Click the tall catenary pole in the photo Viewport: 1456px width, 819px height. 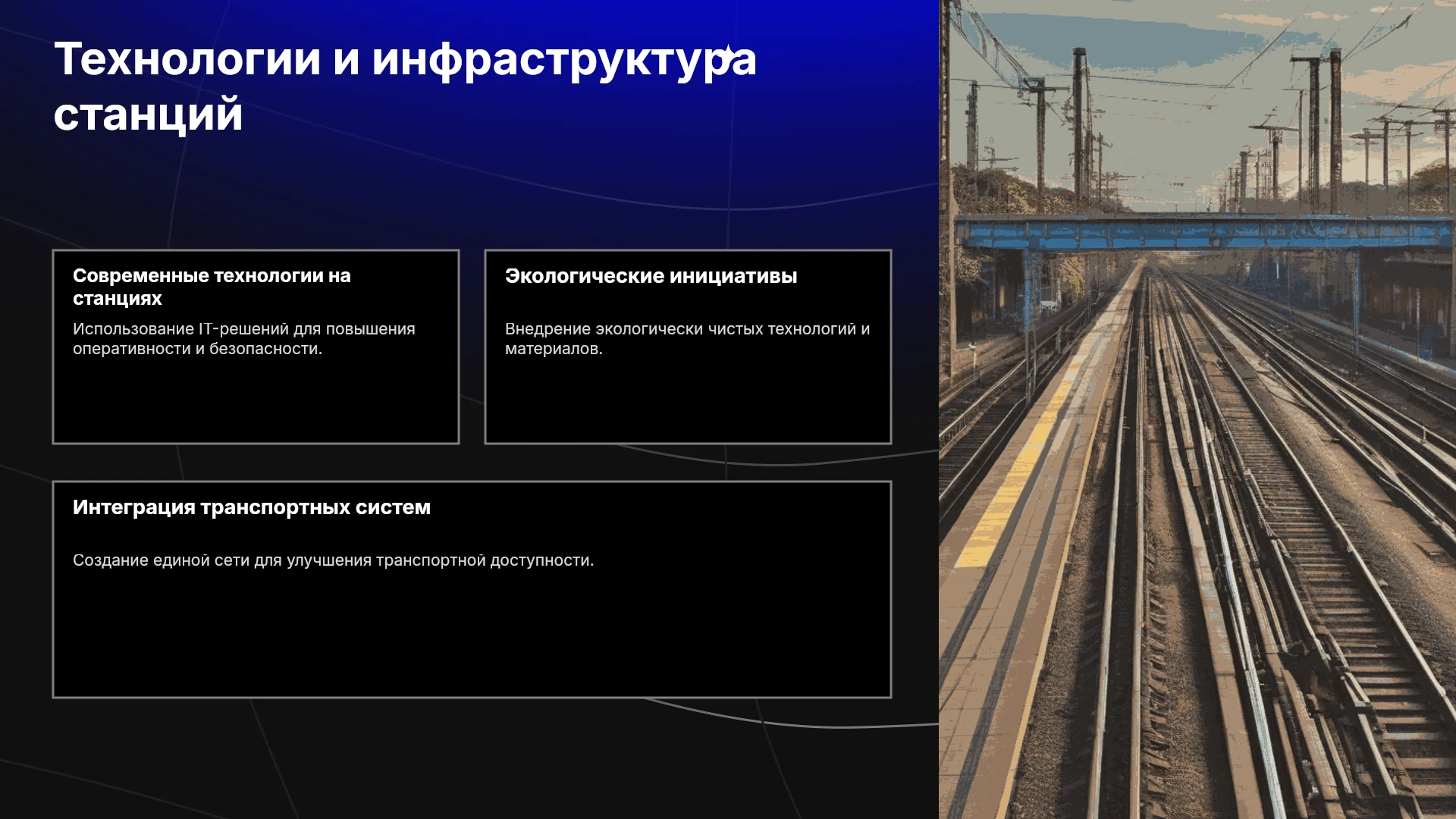pyautogui.click(x=1079, y=129)
